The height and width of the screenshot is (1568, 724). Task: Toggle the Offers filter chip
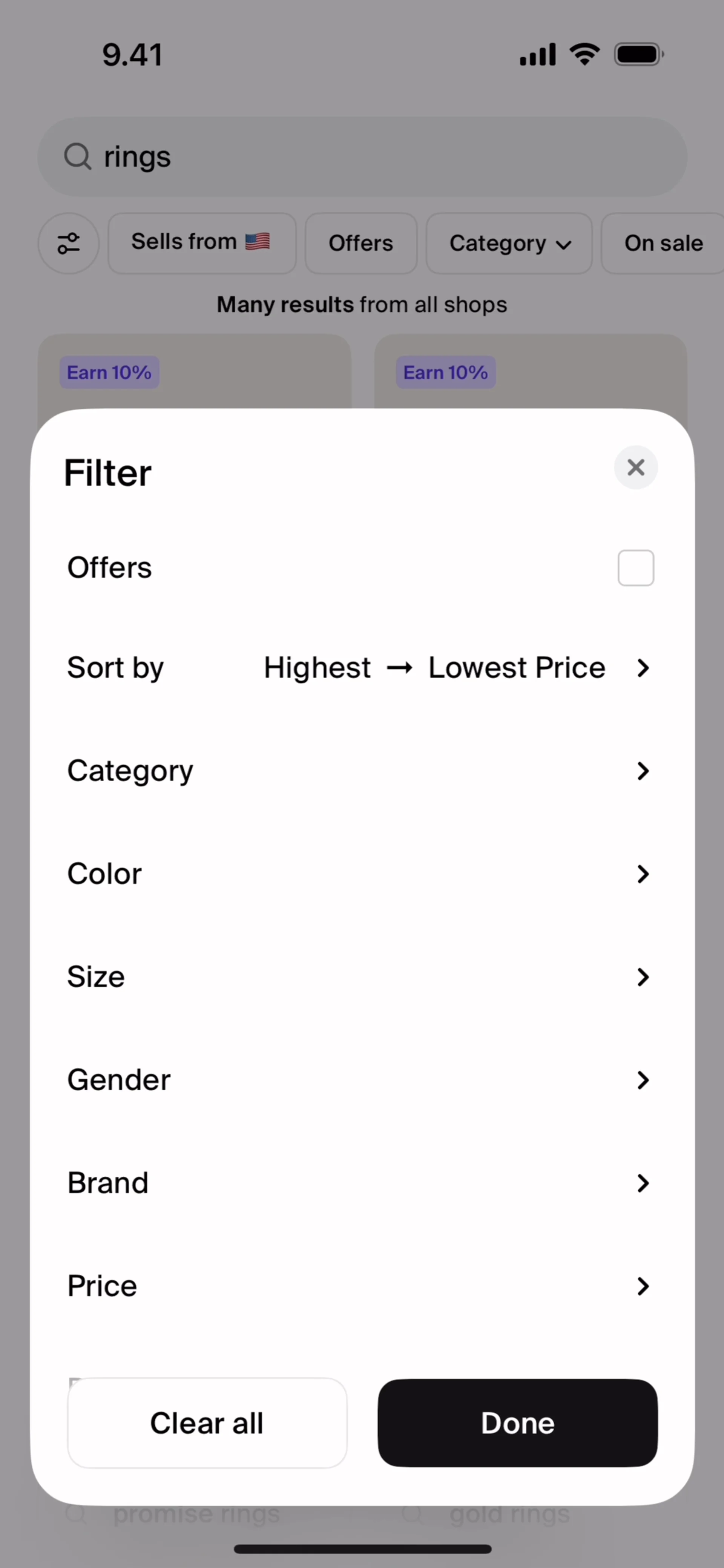tap(360, 243)
